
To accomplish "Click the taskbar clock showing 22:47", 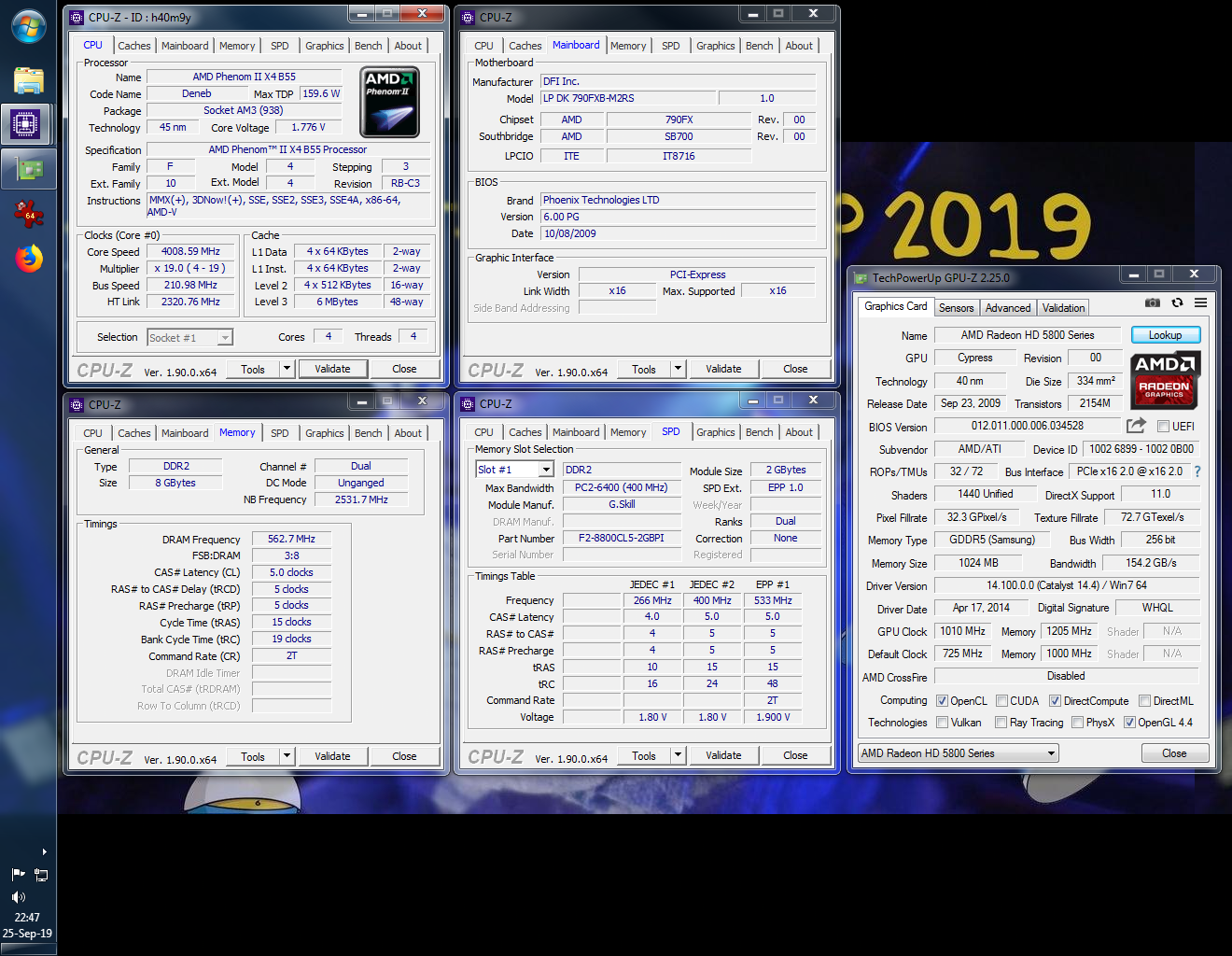I will click(27, 918).
